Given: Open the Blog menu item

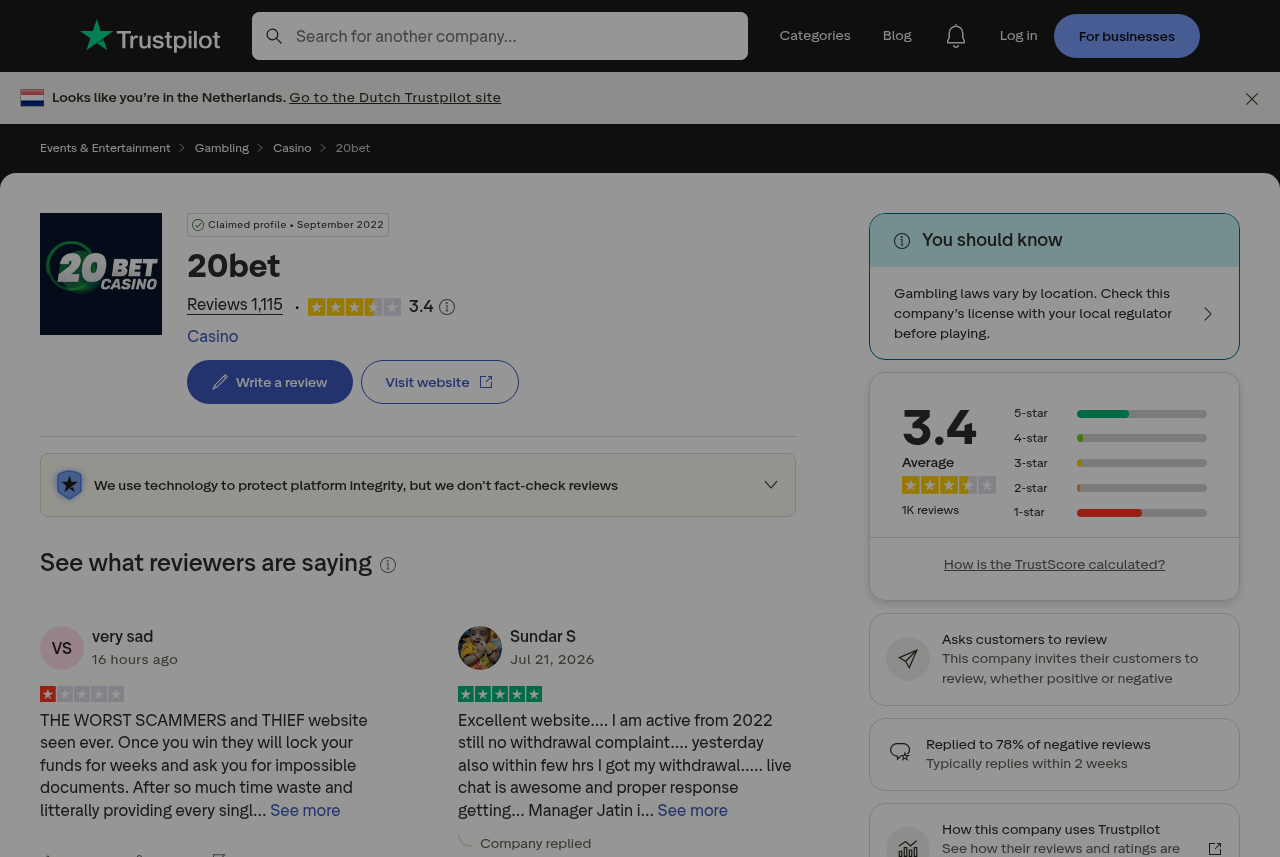Looking at the screenshot, I should point(897,36).
